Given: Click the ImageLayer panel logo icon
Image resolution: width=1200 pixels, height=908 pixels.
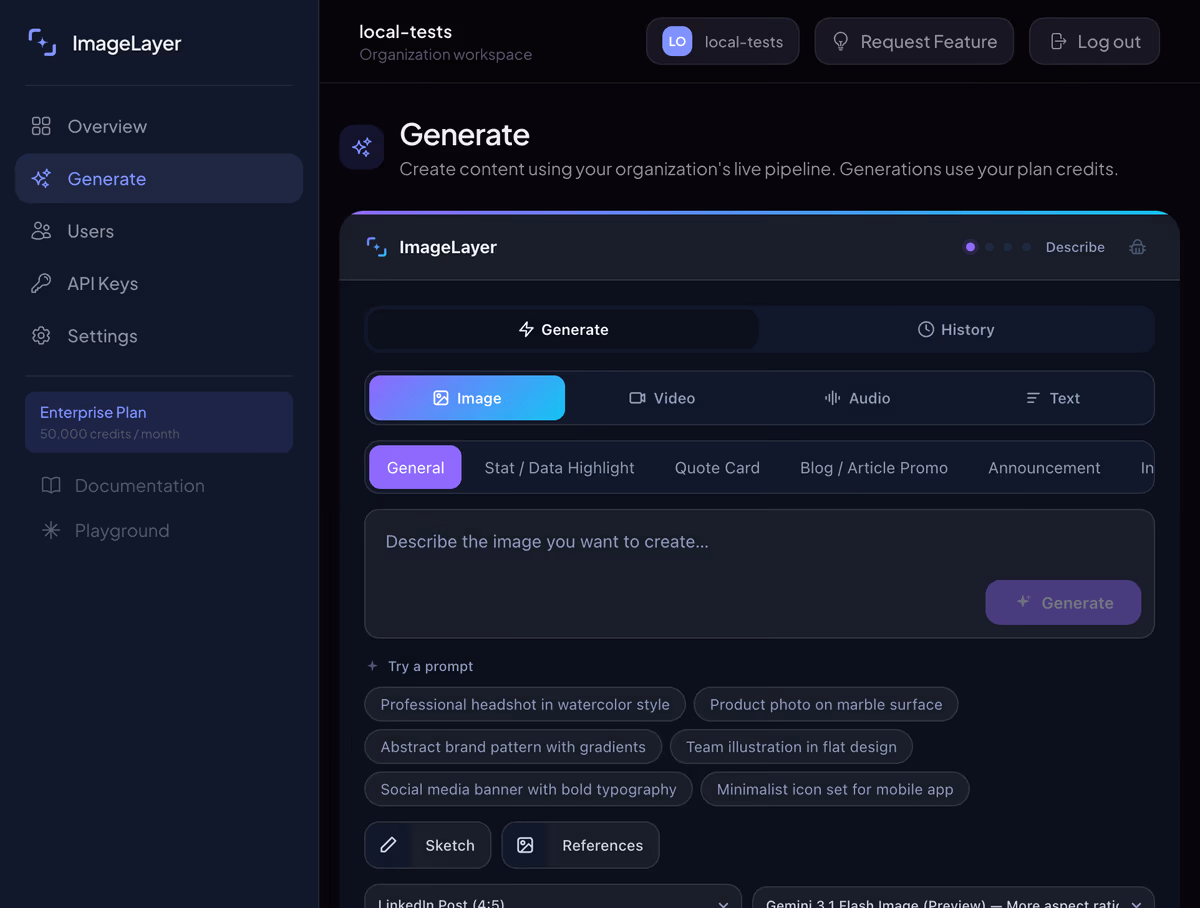Looking at the screenshot, I should point(377,247).
